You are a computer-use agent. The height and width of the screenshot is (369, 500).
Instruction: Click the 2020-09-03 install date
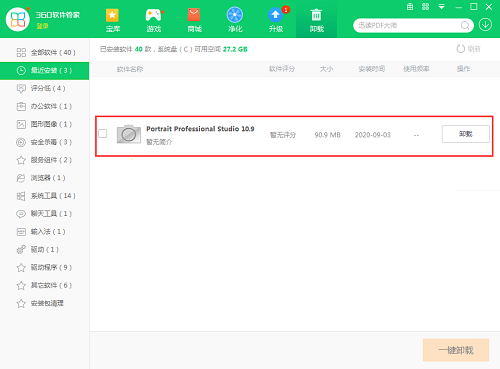pos(372,135)
